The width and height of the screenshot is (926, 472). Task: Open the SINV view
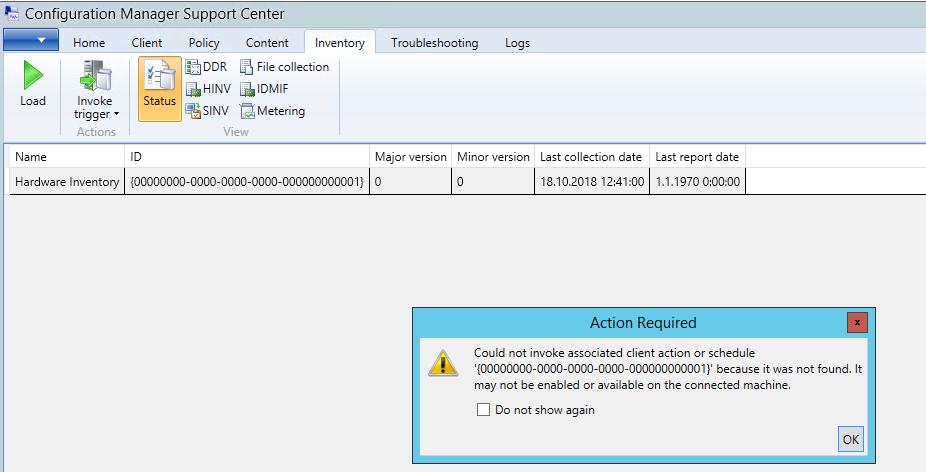point(207,110)
